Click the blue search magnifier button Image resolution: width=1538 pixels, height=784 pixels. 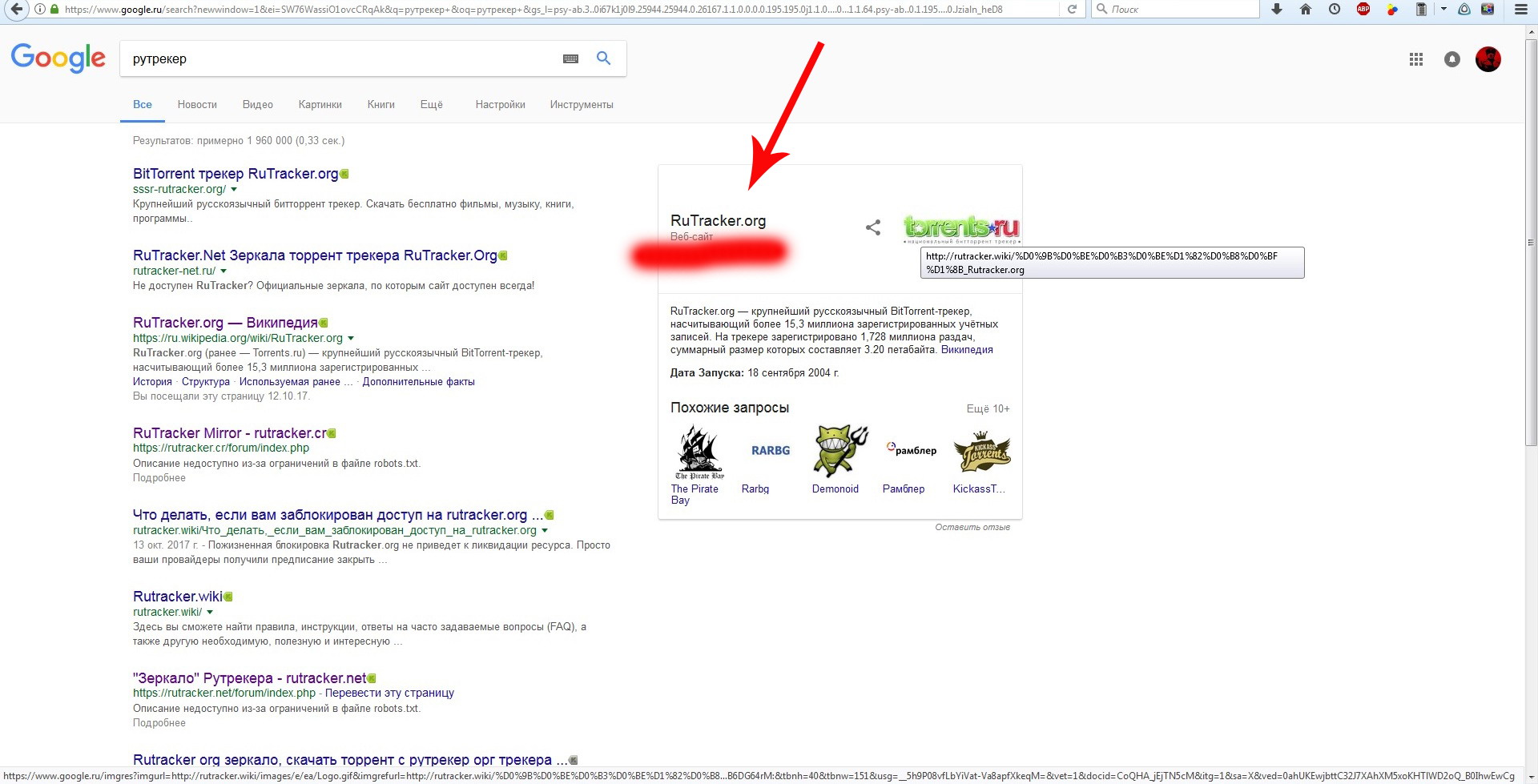coord(604,58)
